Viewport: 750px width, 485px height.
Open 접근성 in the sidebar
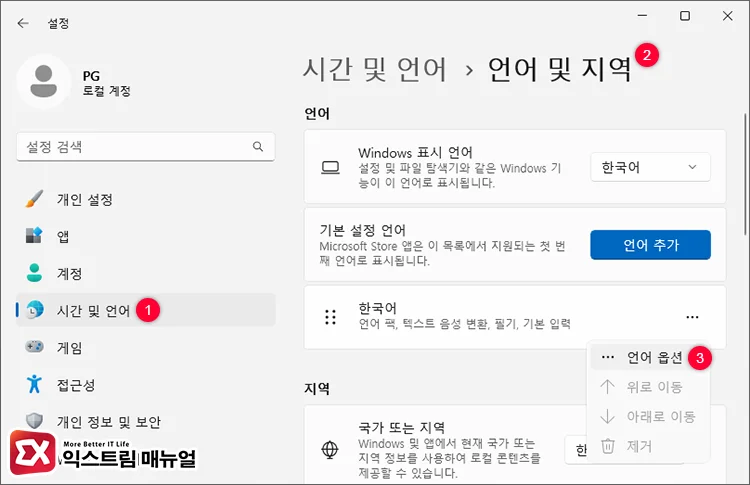146,384
